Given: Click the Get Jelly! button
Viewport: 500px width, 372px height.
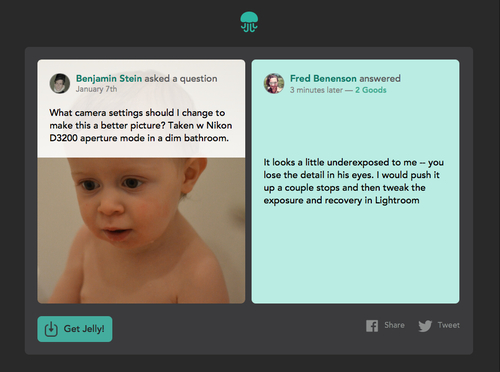Looking at the screenshot, I should tap(75, 329).
